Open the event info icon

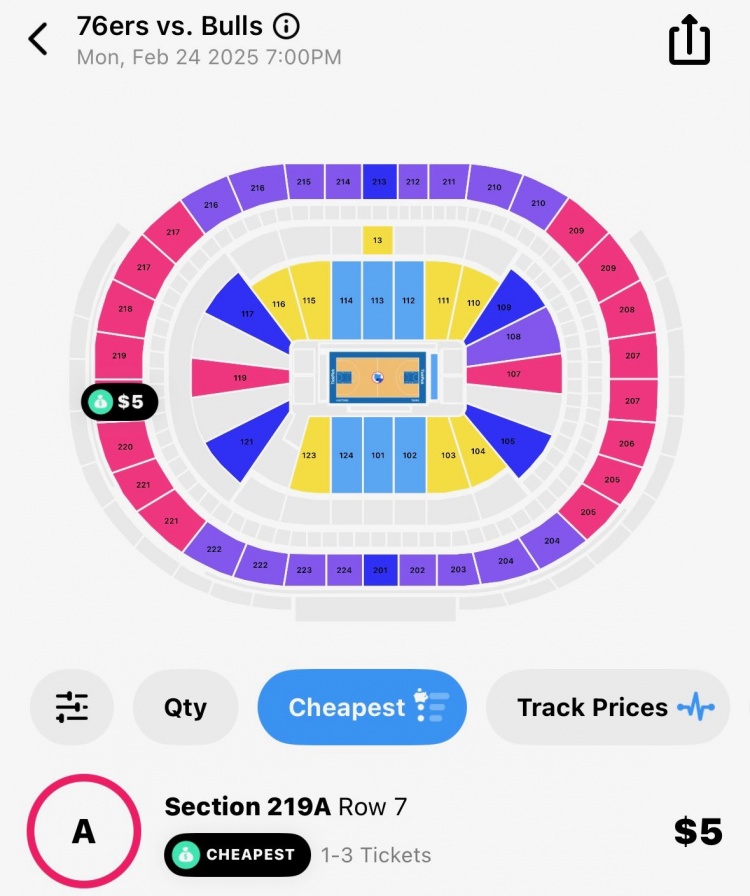click(286, 26)
